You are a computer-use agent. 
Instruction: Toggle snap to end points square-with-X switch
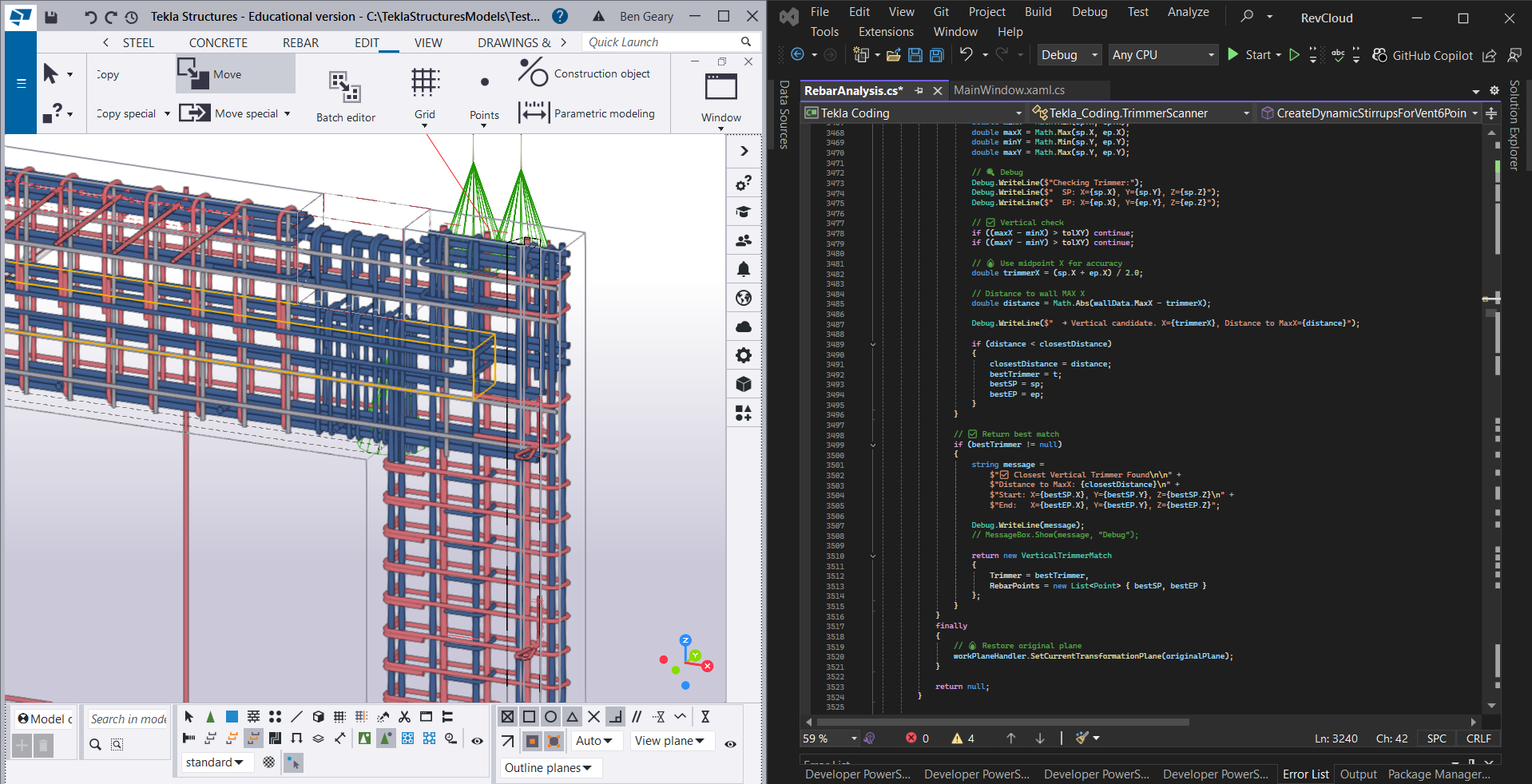click(508, 716)
